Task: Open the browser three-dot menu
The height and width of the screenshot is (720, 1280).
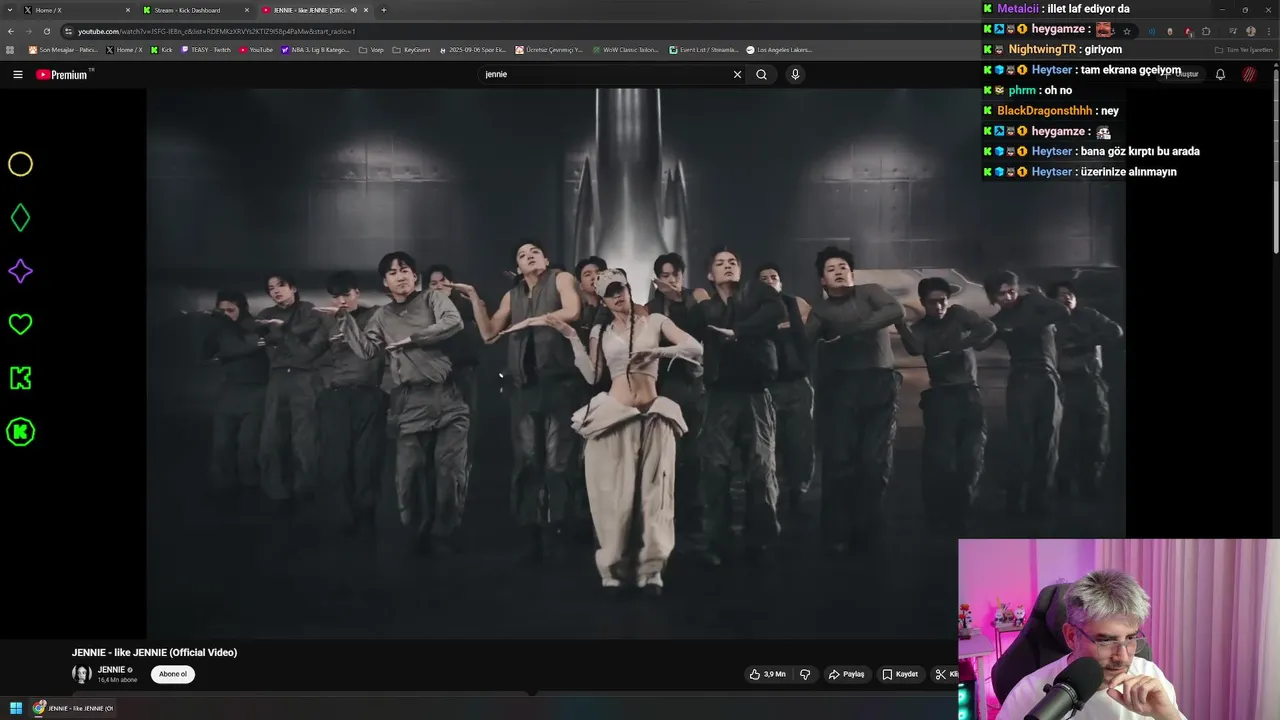Action: [x=1268, y=31]
